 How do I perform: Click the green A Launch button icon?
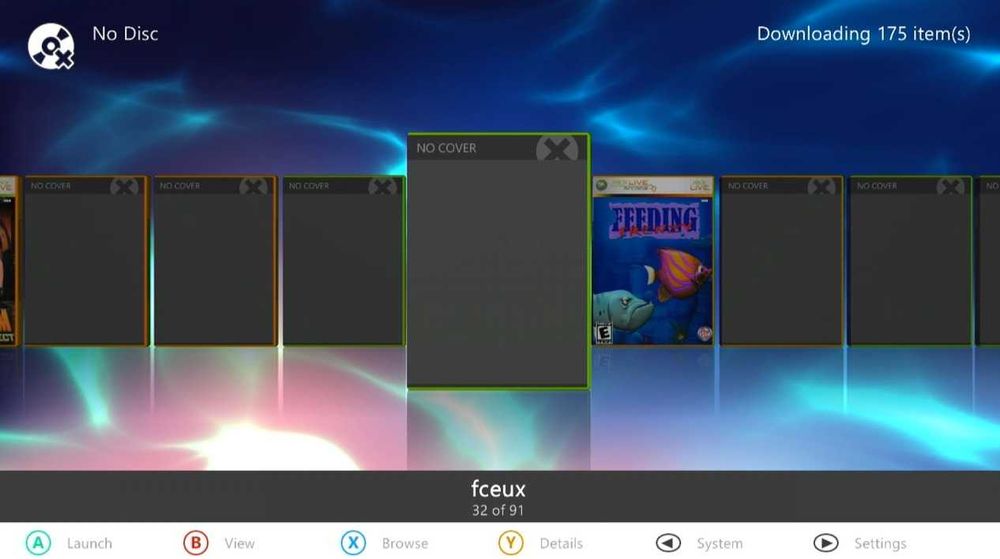tap(38, 543)
